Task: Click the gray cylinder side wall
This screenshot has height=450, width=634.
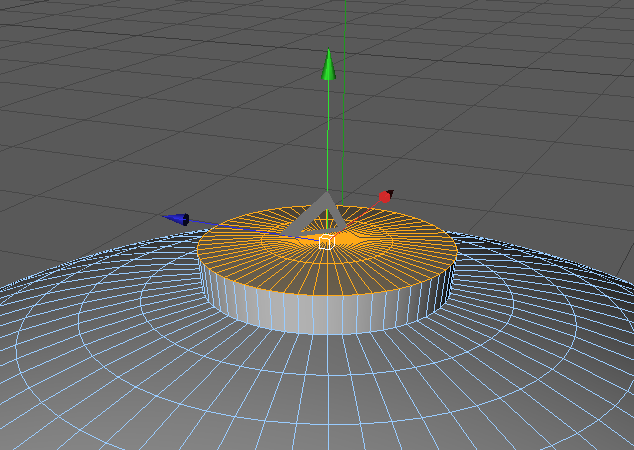Action: point(327,313)
